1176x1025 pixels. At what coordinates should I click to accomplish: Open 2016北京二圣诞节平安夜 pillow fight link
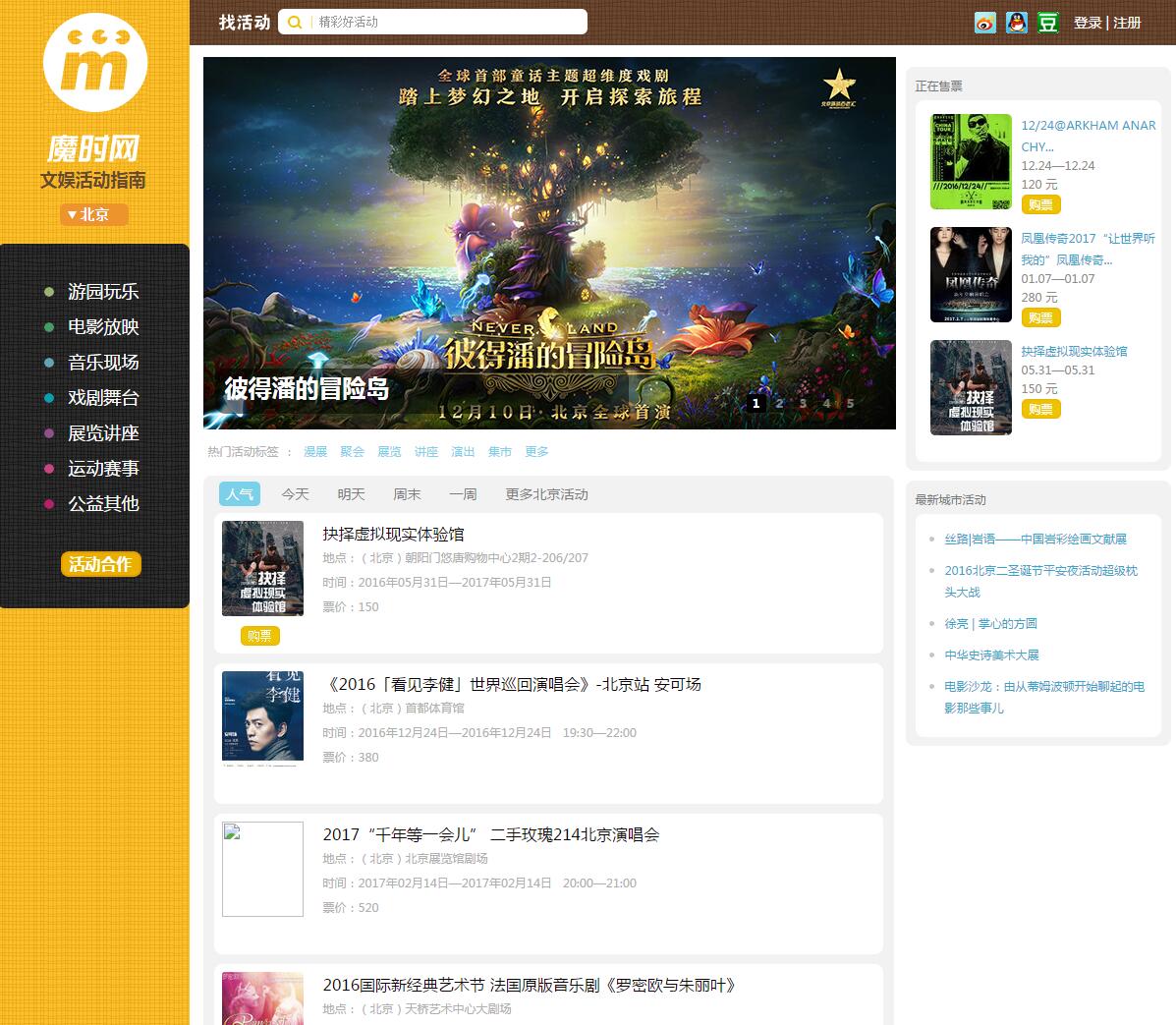pos(1041,581)
